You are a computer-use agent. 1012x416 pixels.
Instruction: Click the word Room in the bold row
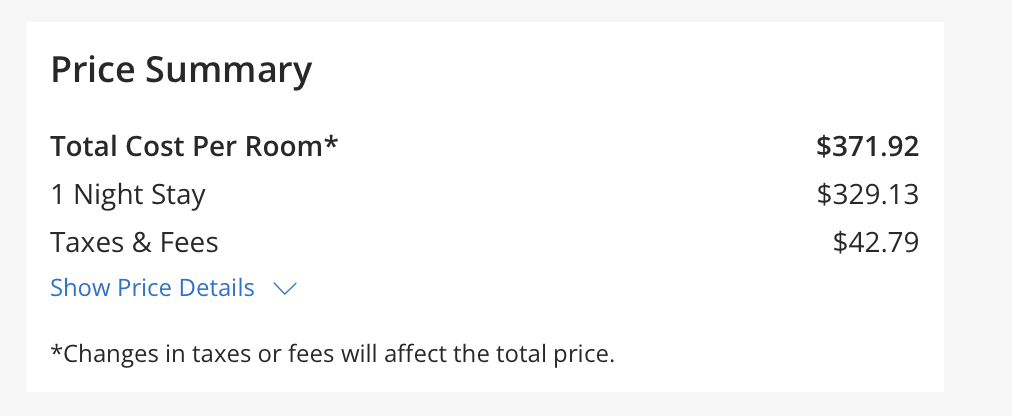click(285, 146)
